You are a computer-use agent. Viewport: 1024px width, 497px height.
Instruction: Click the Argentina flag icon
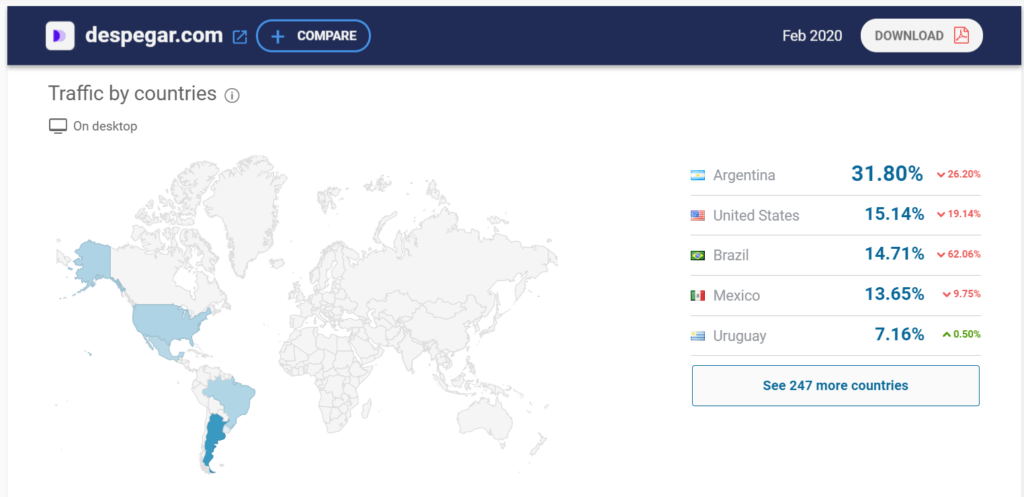(x=697, y=176)
